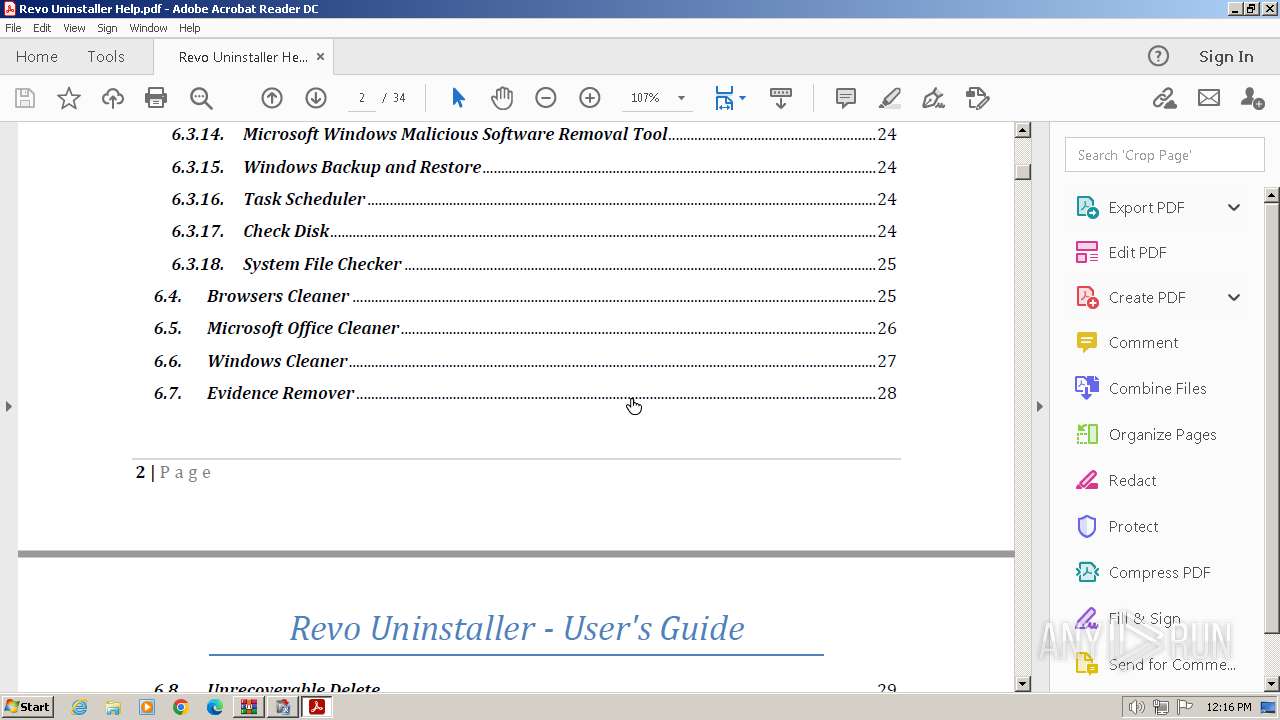Click the Sign In button
Screen dimensions: 1280x720
tap(1226, 57)
